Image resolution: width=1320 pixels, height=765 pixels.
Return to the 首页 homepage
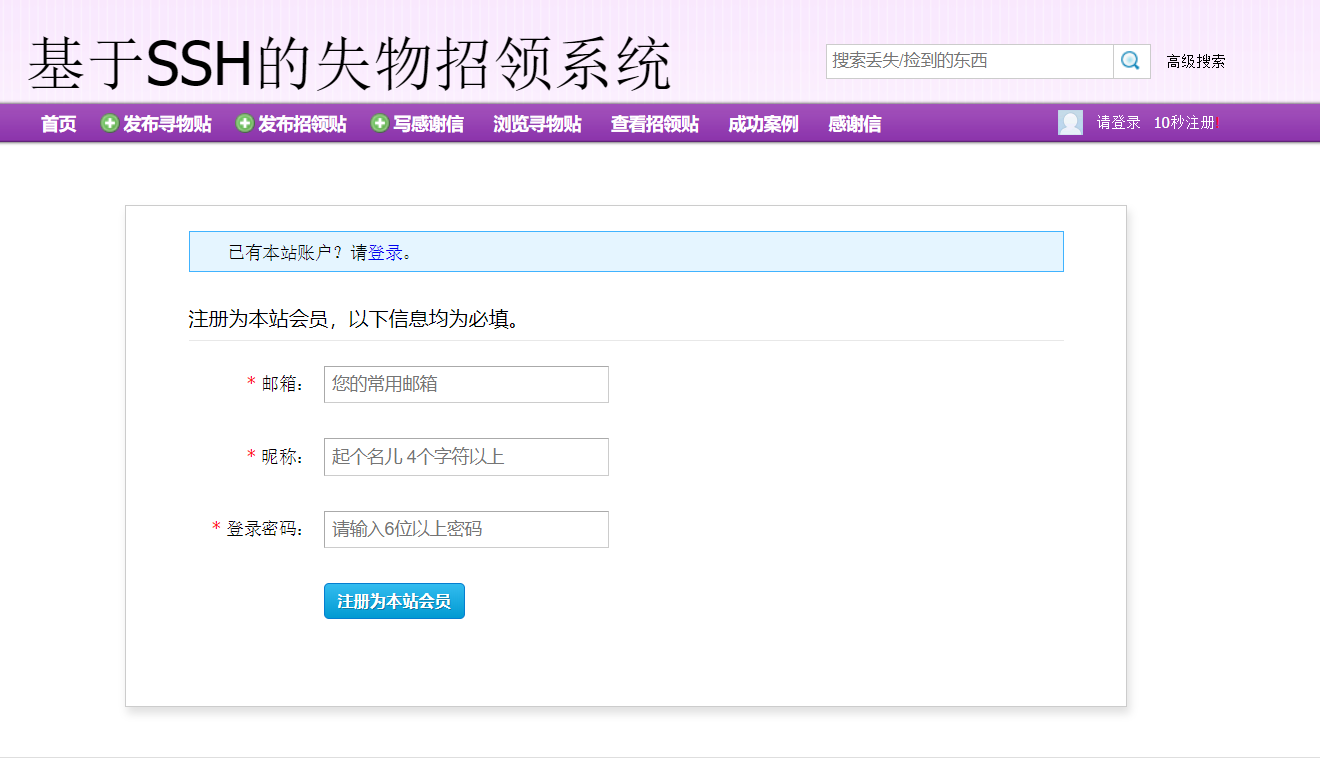click(57, 124)
